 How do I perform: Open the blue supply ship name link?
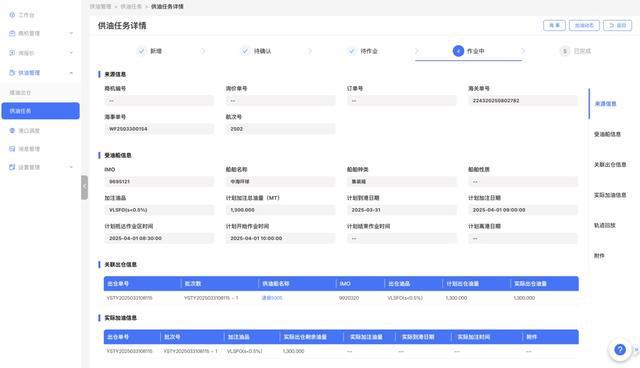click(272, 298)
